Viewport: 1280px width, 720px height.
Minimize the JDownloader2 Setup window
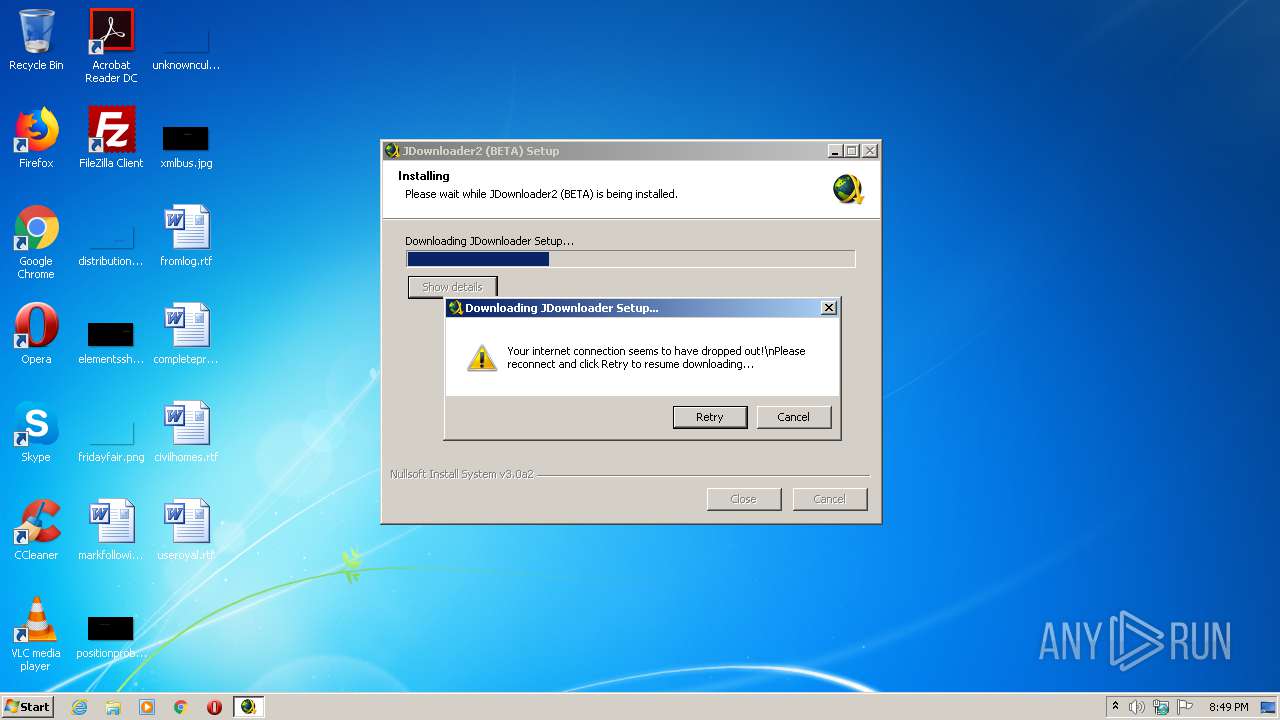[835, 151]
